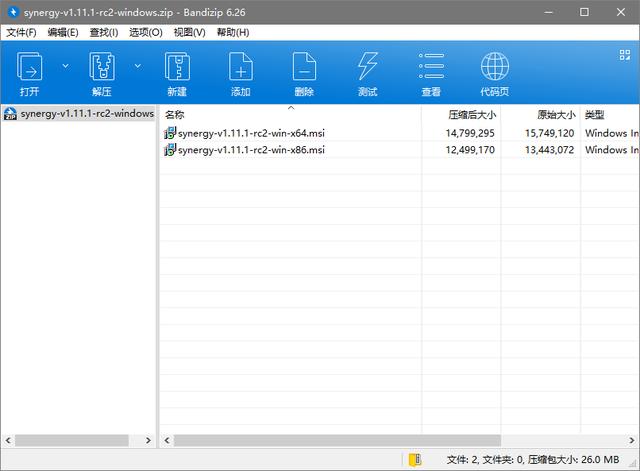640x471 pixels.
Task: Click the Extract (解压) toolbar icon
Action: [102, 67]
